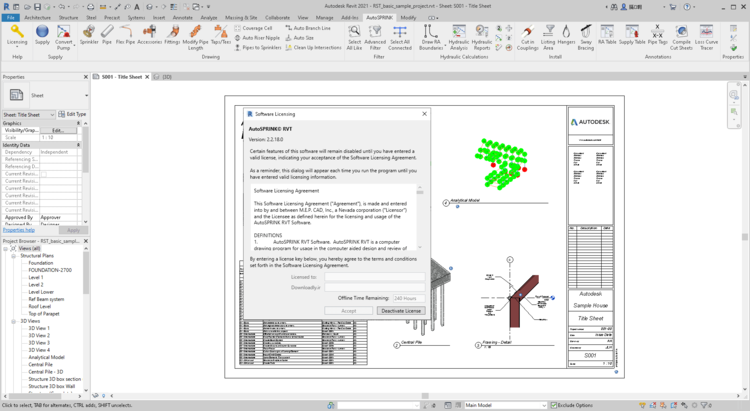Open the Sheet: Title Sheet dropdown
This screenshot has width=750, height=411.
coord(29,115)
